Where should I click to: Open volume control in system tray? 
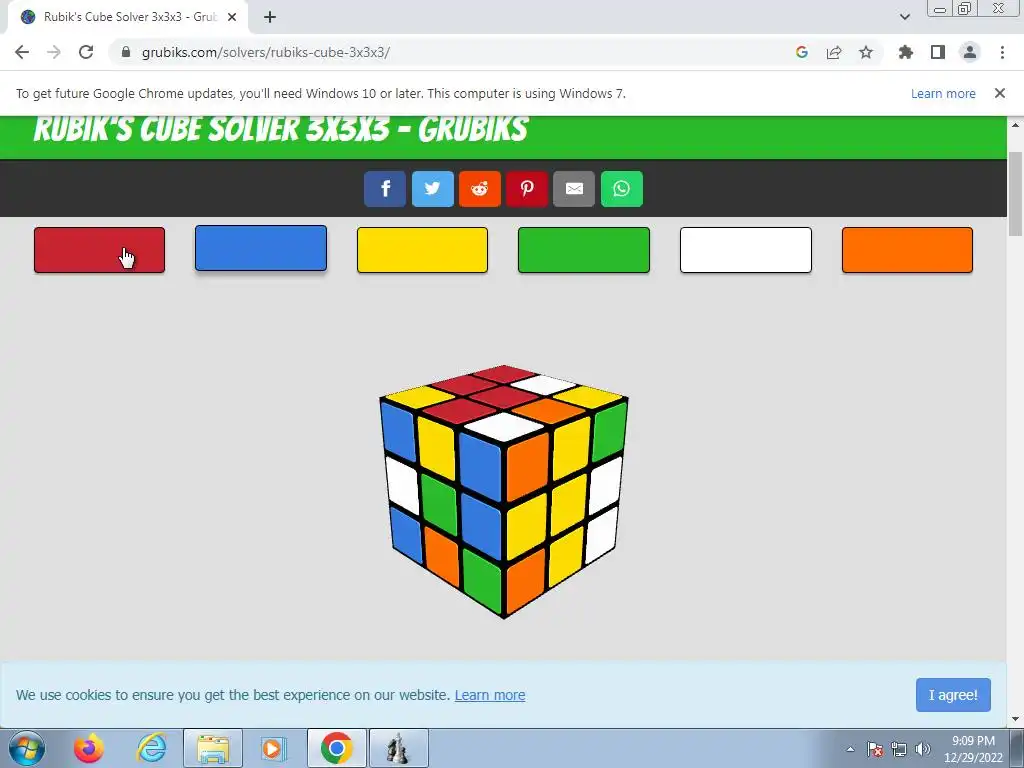922,749
